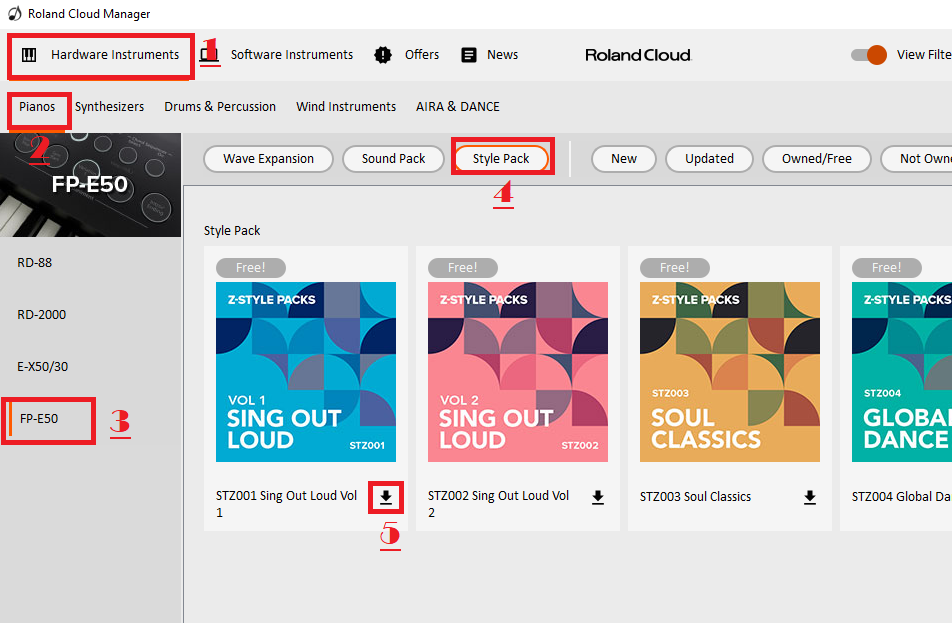The width and height of the screenshot is (952, 623).
Task: Download STZ003 Soul Classics pack
Action: [810, 496]
